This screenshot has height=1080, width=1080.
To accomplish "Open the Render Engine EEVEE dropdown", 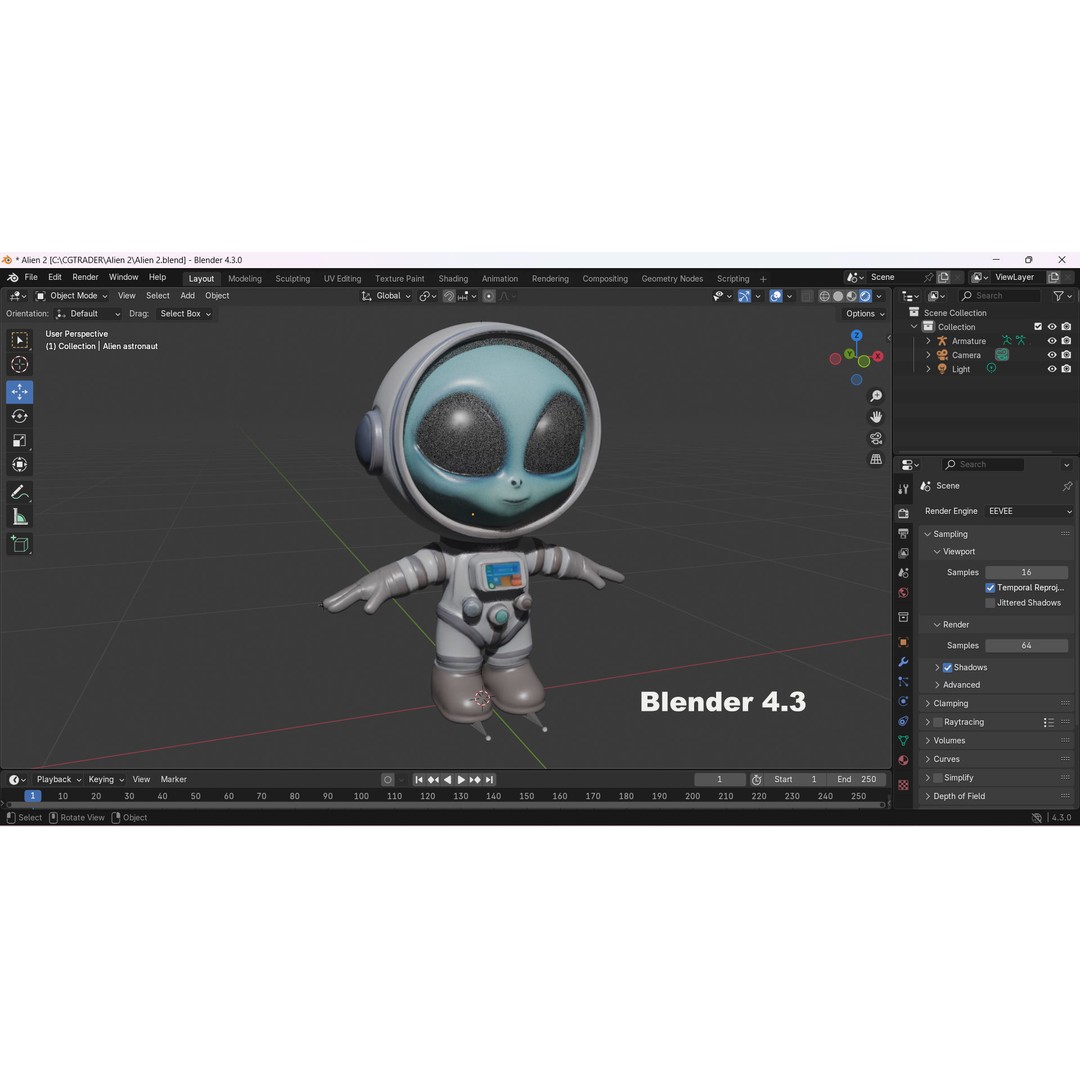I will [1029, 511].
